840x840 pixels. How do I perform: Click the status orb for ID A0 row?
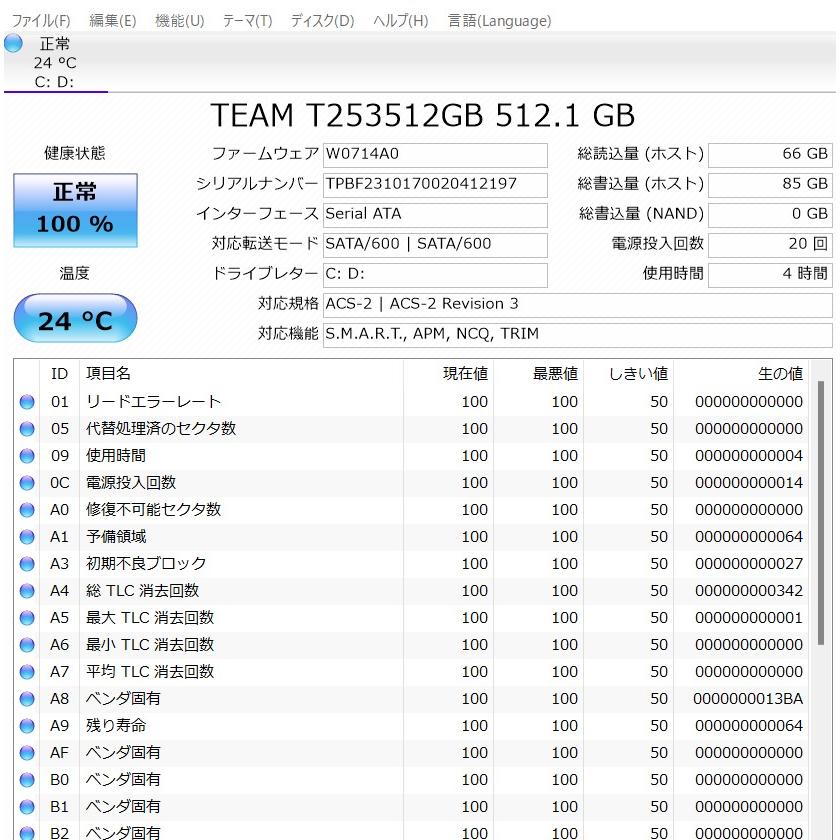click(x=27, y=510)
